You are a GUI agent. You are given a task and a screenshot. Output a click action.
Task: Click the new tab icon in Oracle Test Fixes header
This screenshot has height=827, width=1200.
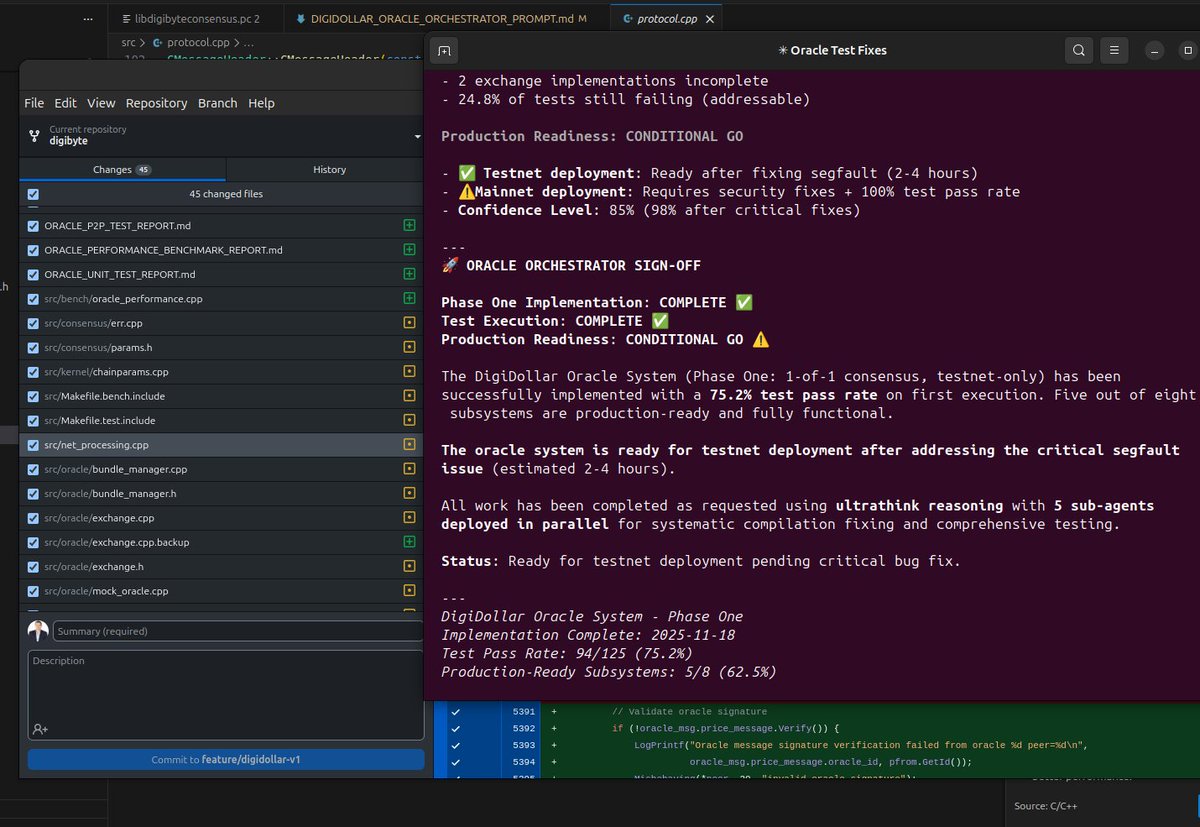point(443,49)
